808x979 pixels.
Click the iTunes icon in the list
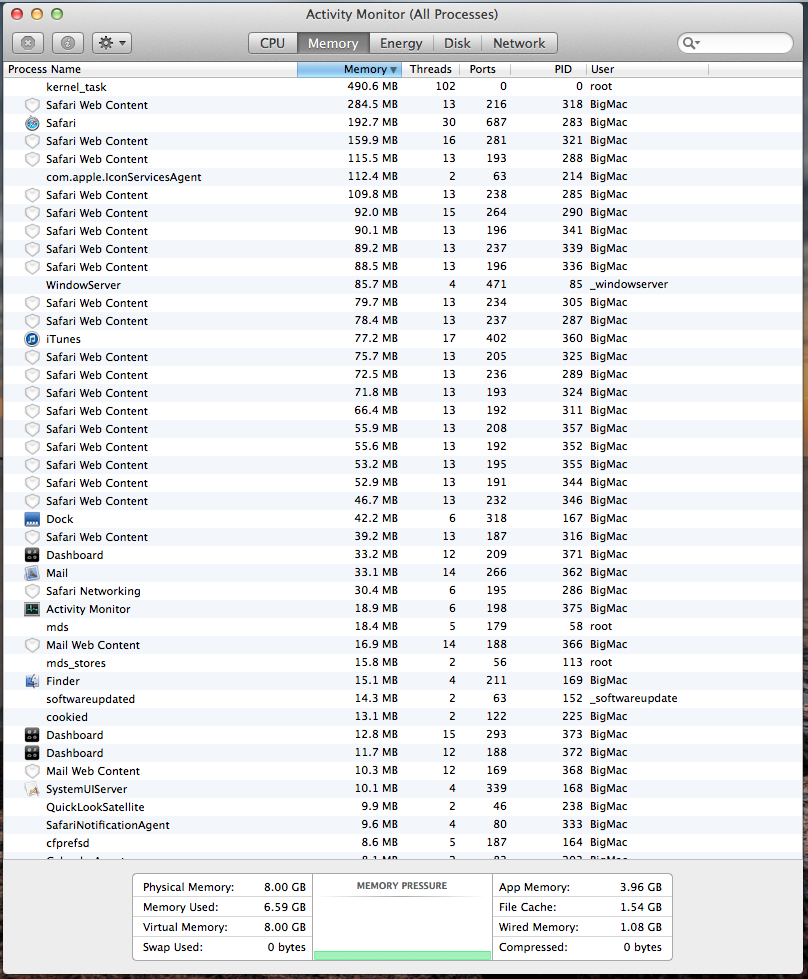coord(32,339)
